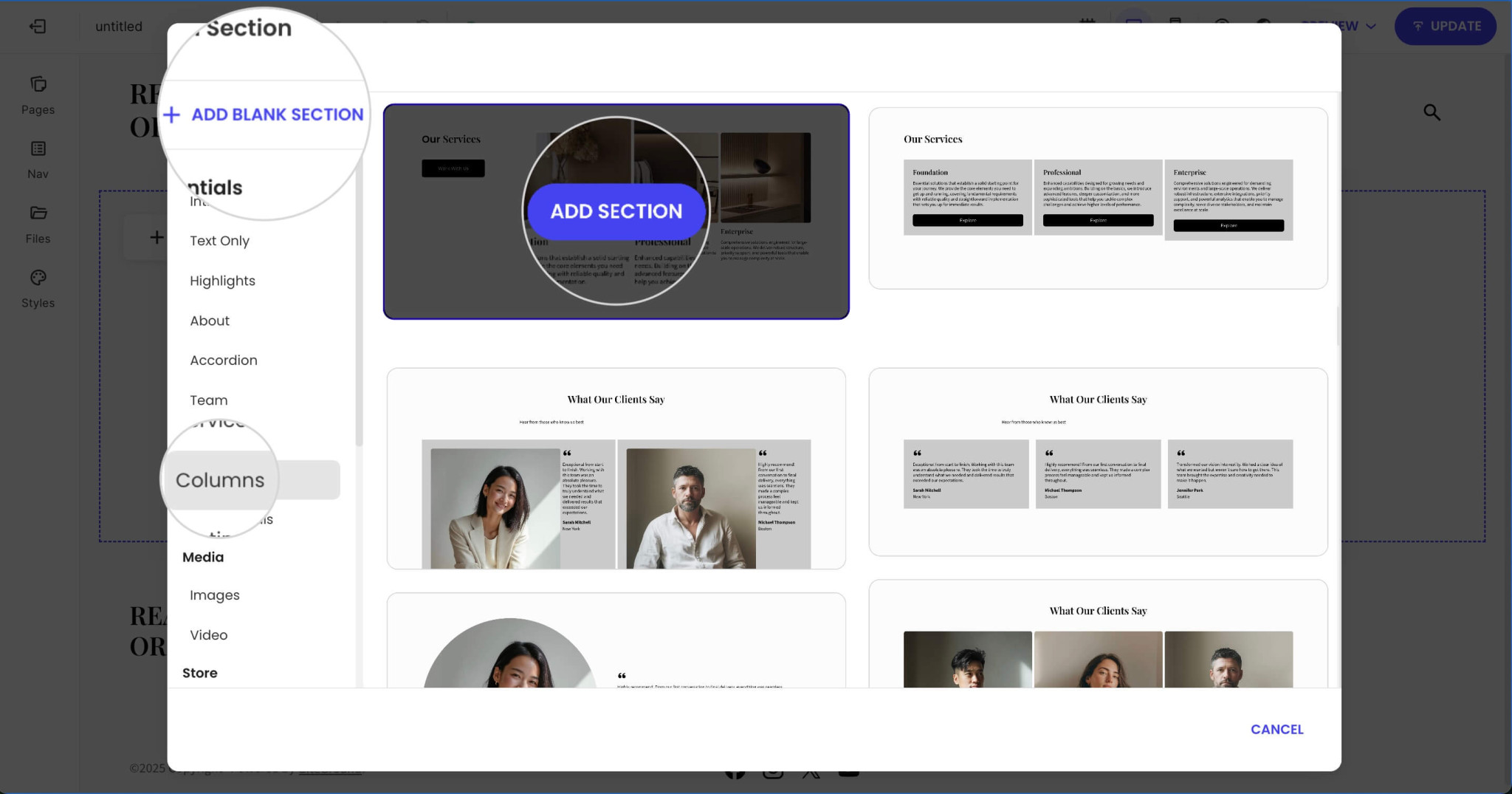The height and width of the screenshot is (794, 1512).
Task: Choose the two-portrait What Our Clients Say template
Action: coord(616,468)
